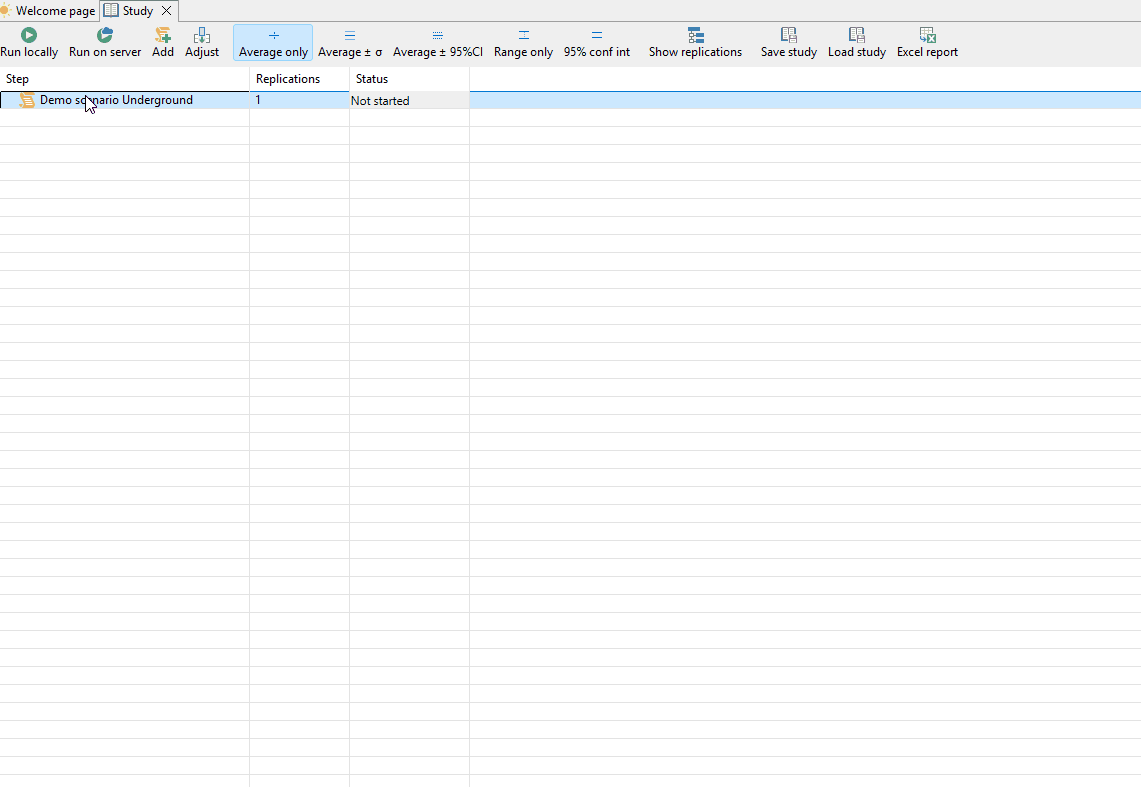Click the Not started status cell

[410, 100]
